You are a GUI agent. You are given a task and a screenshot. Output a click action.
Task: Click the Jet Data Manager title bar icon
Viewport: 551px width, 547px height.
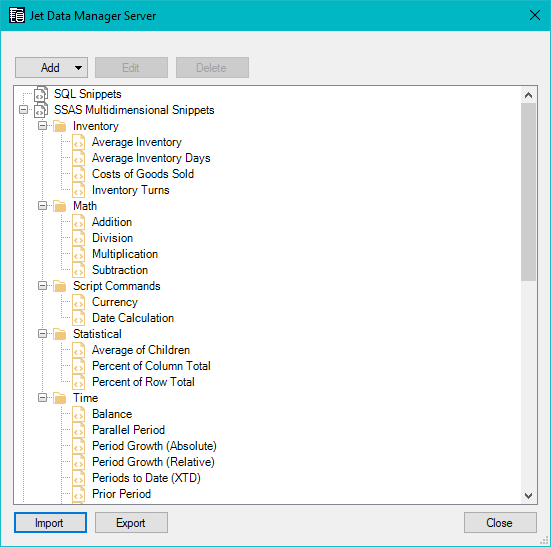[17, 15]
